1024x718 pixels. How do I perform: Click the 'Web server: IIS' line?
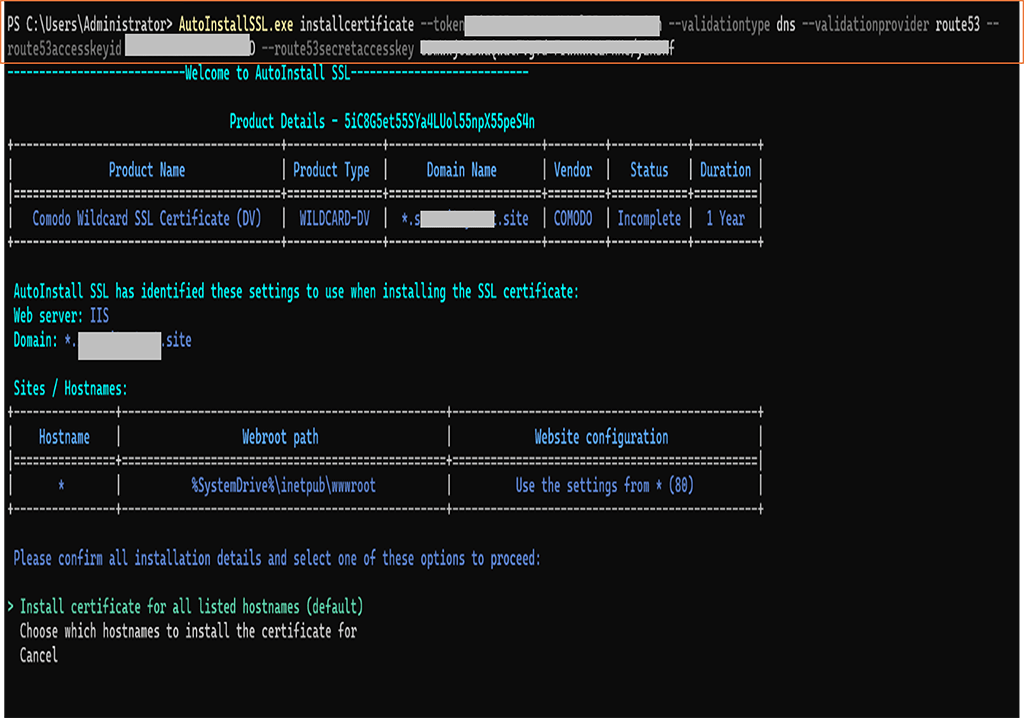click(61, 316)
